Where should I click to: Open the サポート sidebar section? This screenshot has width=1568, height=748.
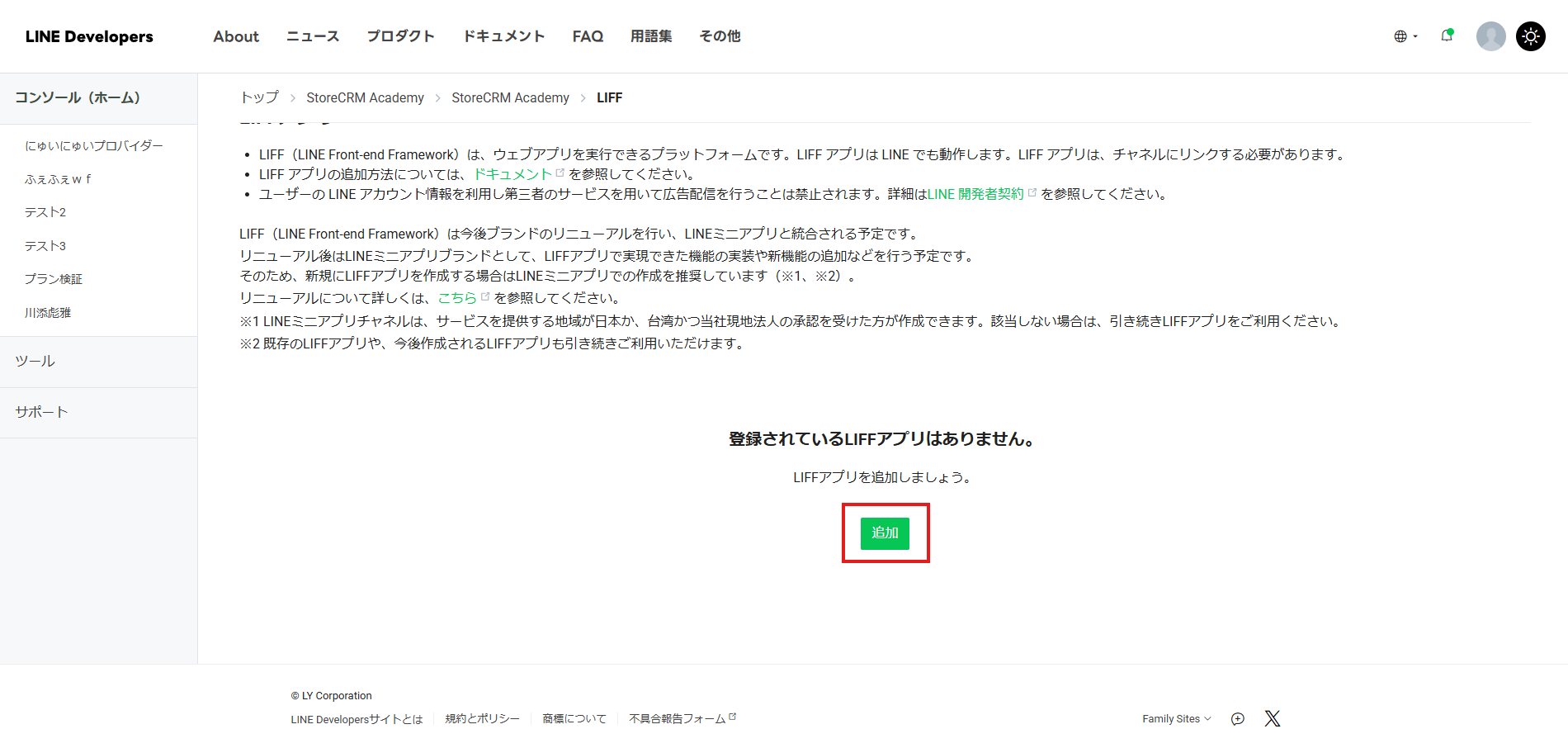click(41, 412)
